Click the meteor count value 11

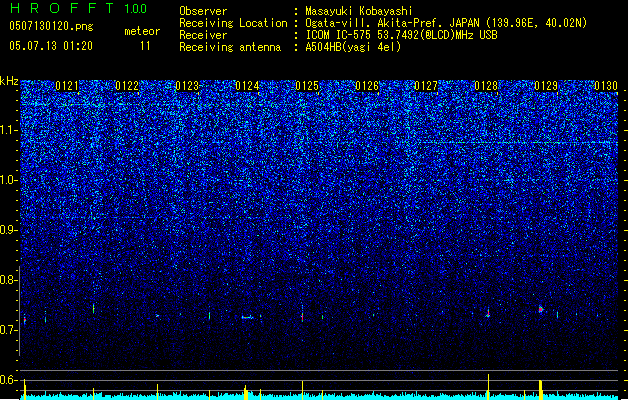[145, 46]
